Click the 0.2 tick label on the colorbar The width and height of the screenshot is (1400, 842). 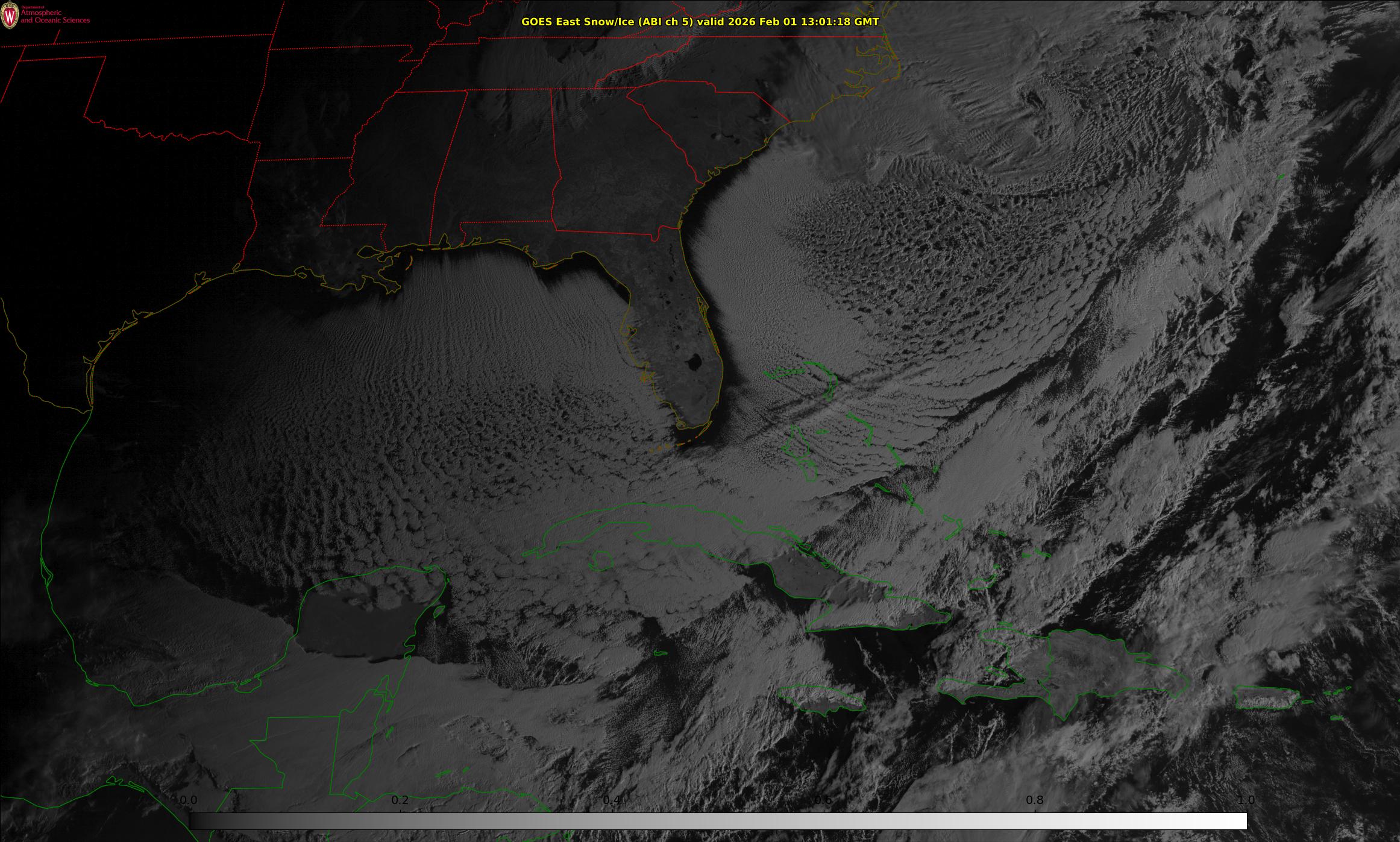tap(400, 800)
